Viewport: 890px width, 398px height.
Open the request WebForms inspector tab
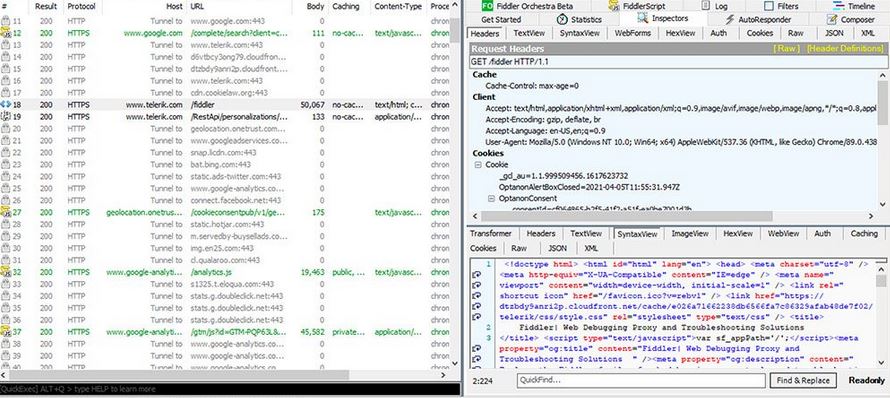(x=633, y=33)
